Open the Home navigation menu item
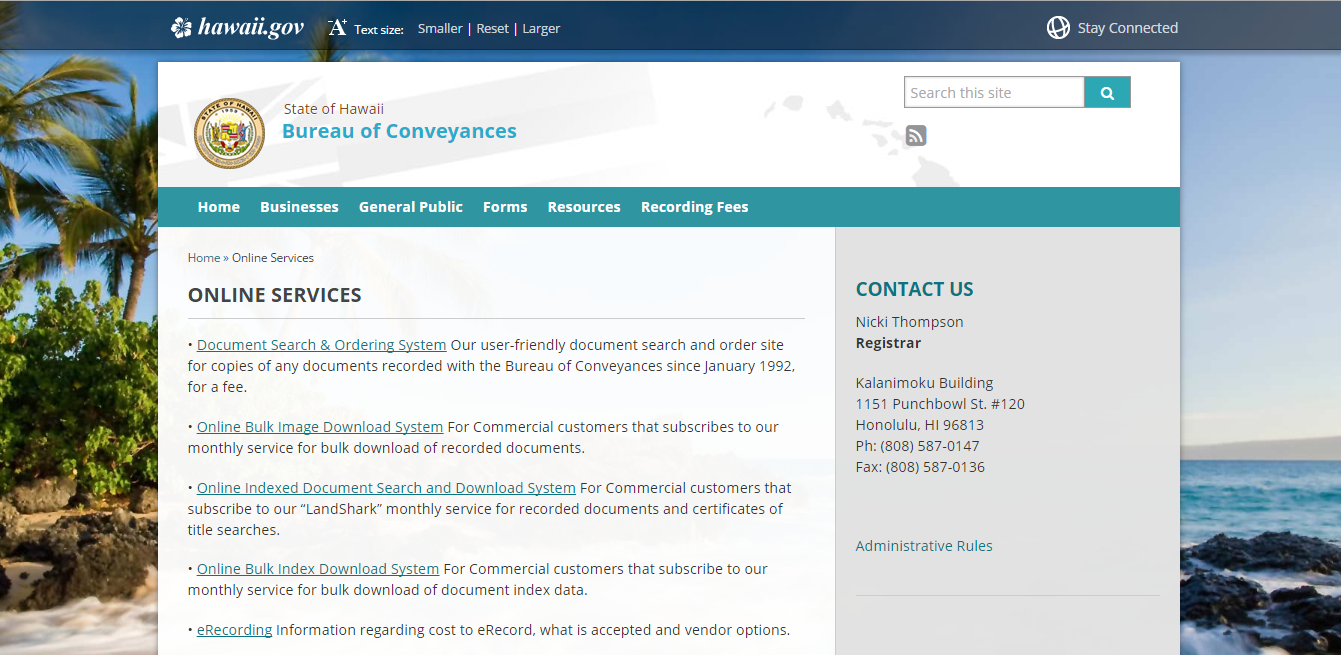This screenshot has height=655, width=1341. tap(218, 206)
